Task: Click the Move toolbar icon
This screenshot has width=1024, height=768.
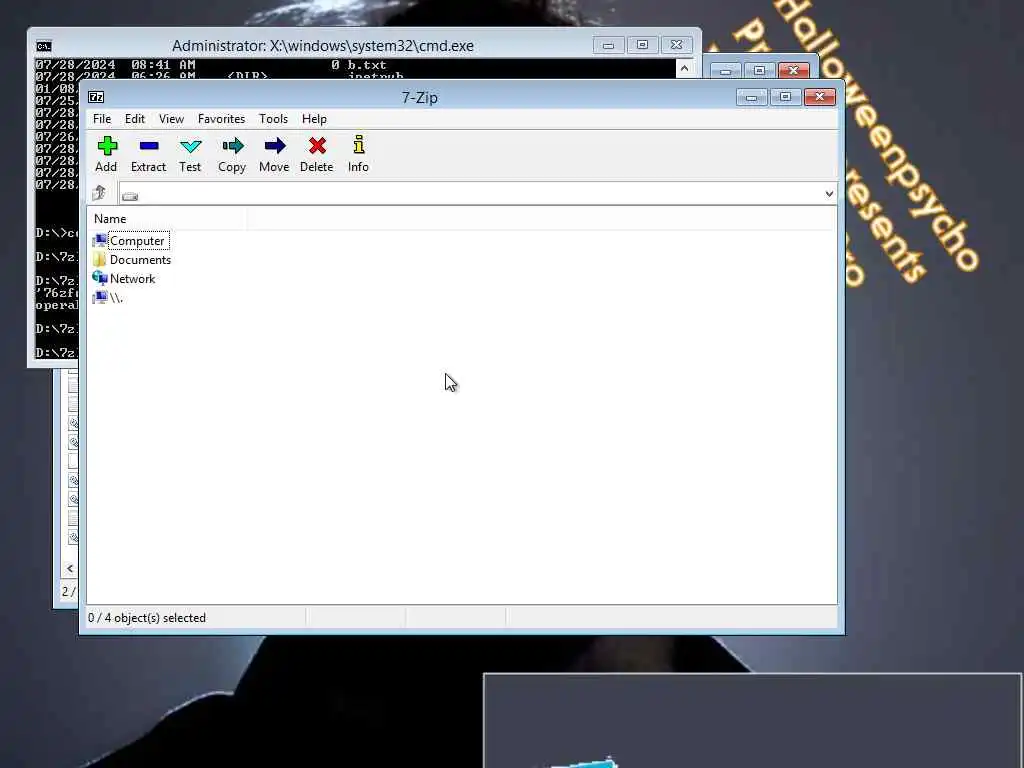Action: tap(275, 146)
